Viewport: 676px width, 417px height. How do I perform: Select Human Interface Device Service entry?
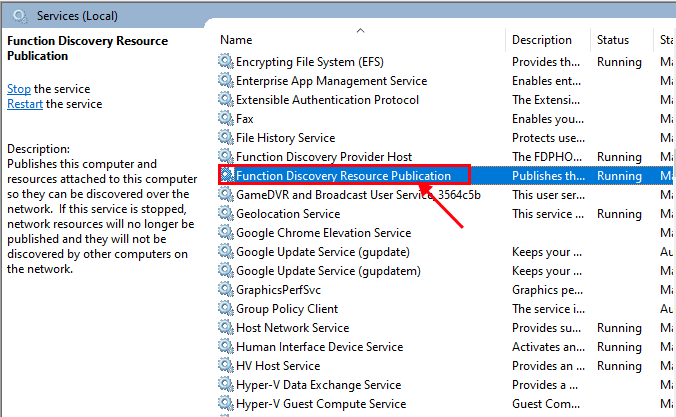coord(321,347)
